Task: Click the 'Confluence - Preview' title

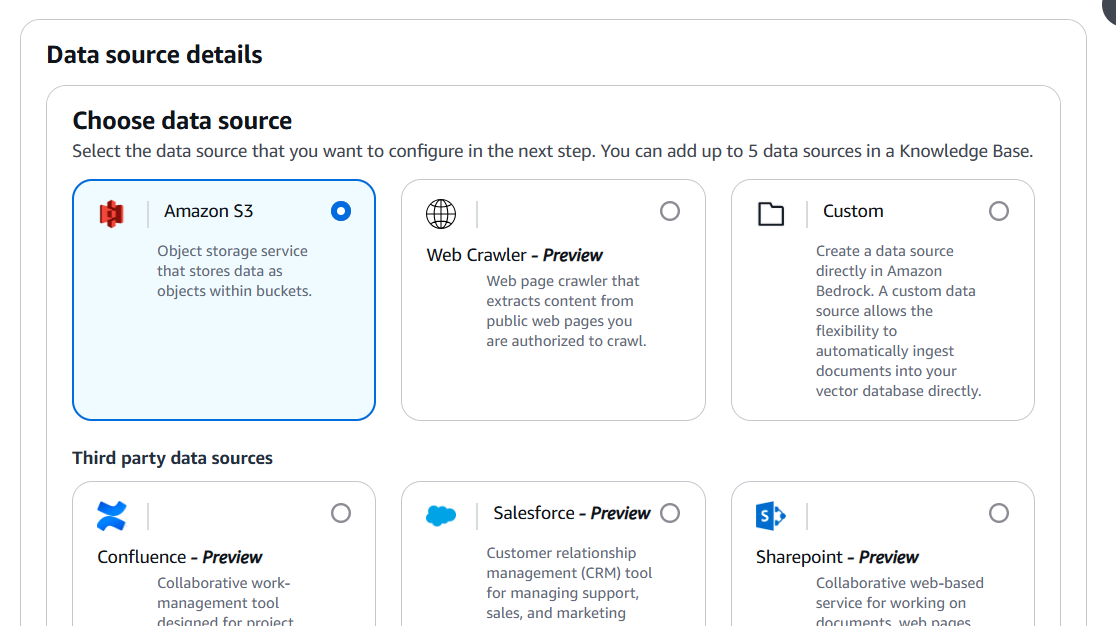Action: (x=180, y=557)
